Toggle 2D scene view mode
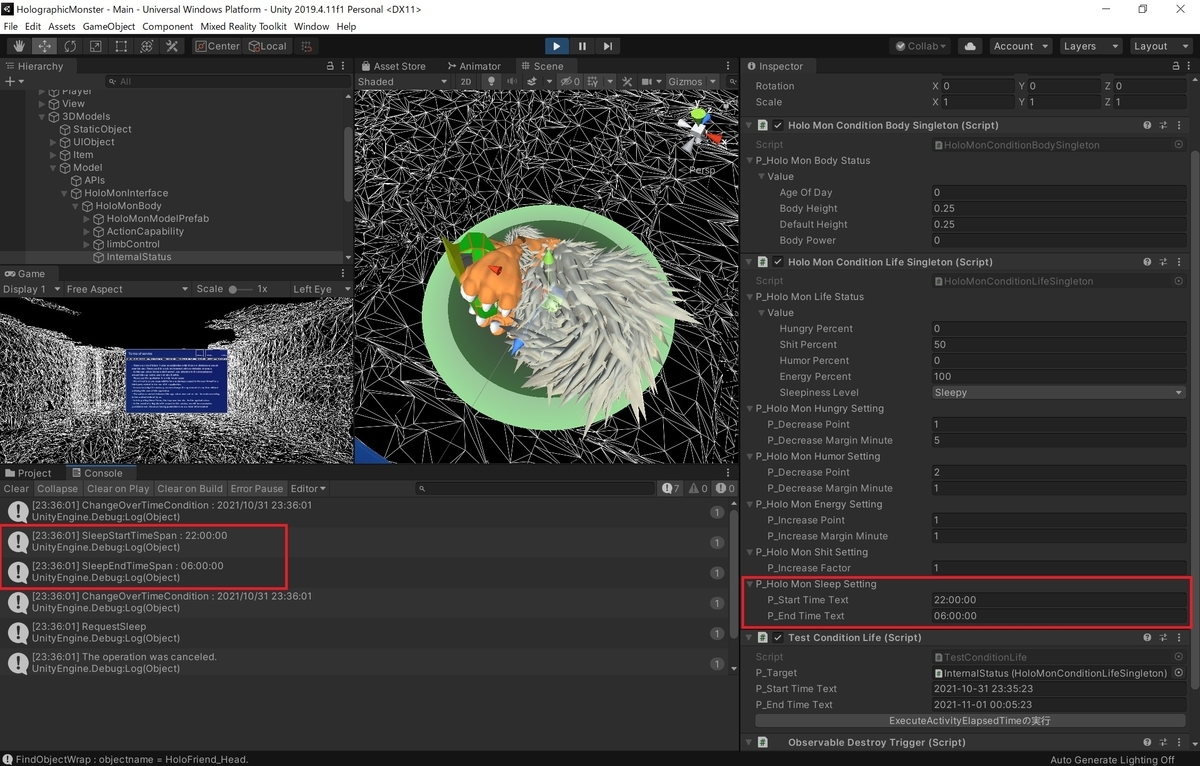This screenshot has width=1200, height=766. tap(466, 81)
